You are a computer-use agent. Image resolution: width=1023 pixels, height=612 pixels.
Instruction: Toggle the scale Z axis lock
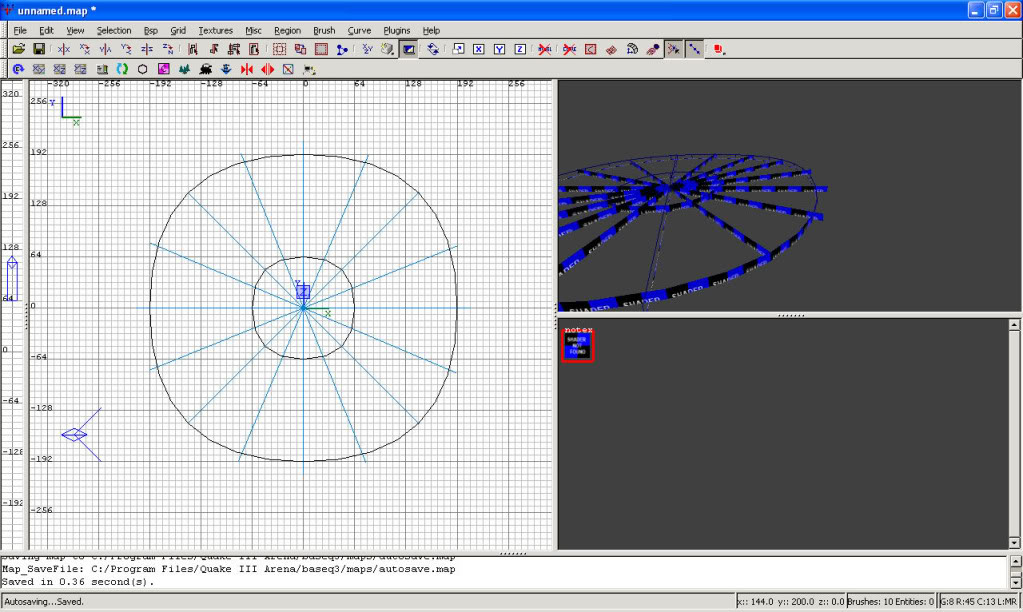520,49
